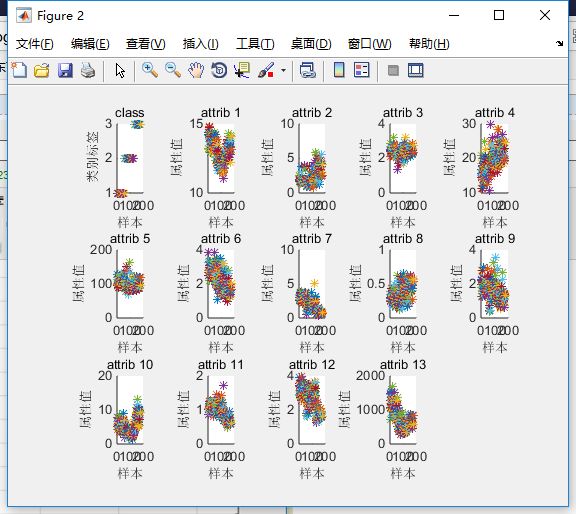Click the attrib 8 subplot axes
Image resolution: width=576 pixels, height=514 pixels.
(403, 284)
